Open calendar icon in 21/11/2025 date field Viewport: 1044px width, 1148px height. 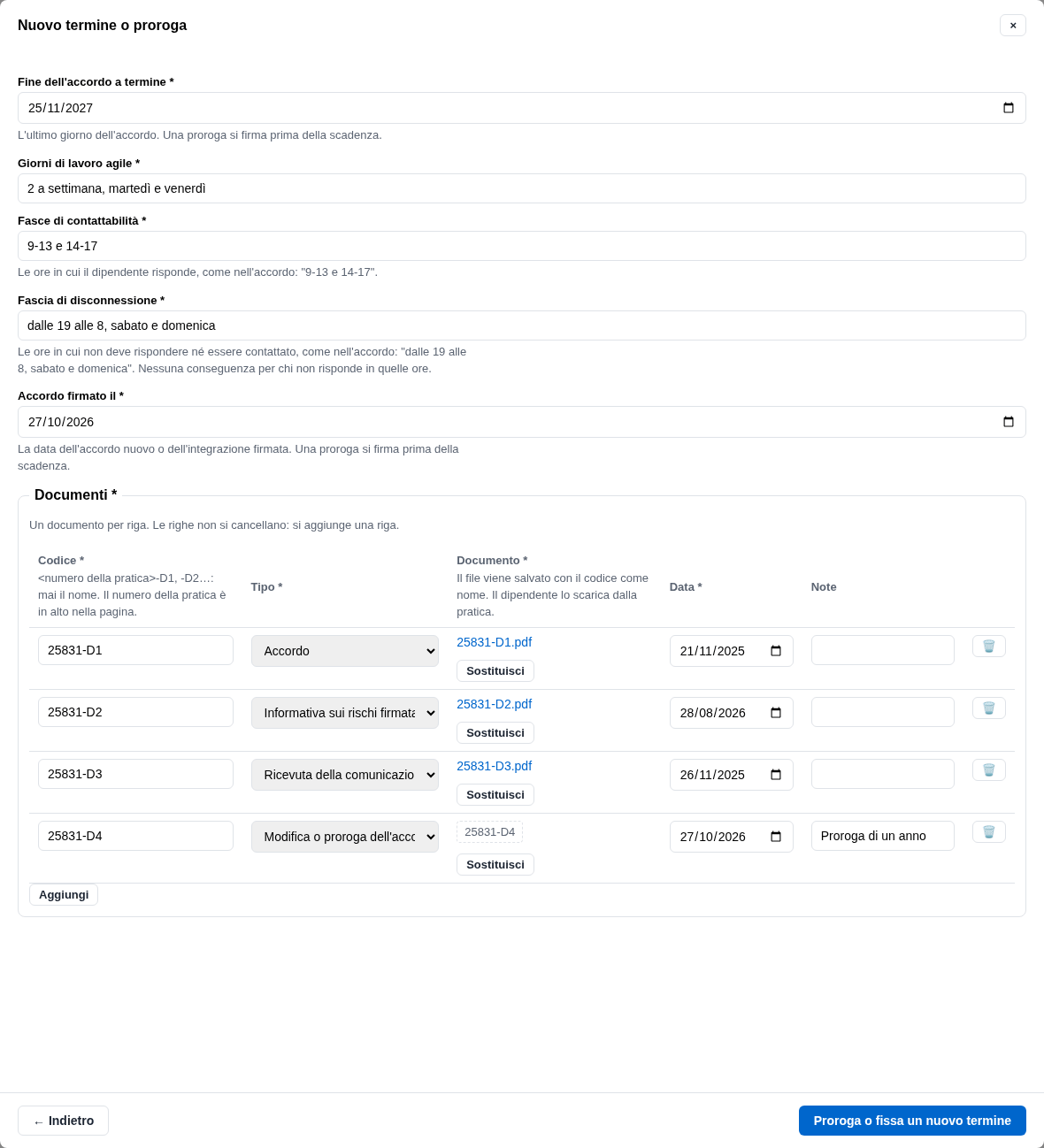776,651
